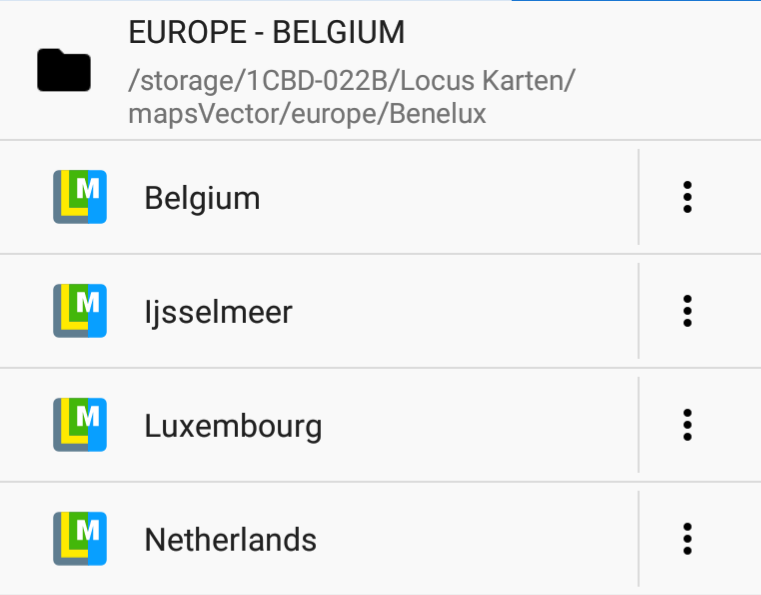The image size is (761, 595).
Task: Tap the Netherlands map name
Action: [230, 540]
